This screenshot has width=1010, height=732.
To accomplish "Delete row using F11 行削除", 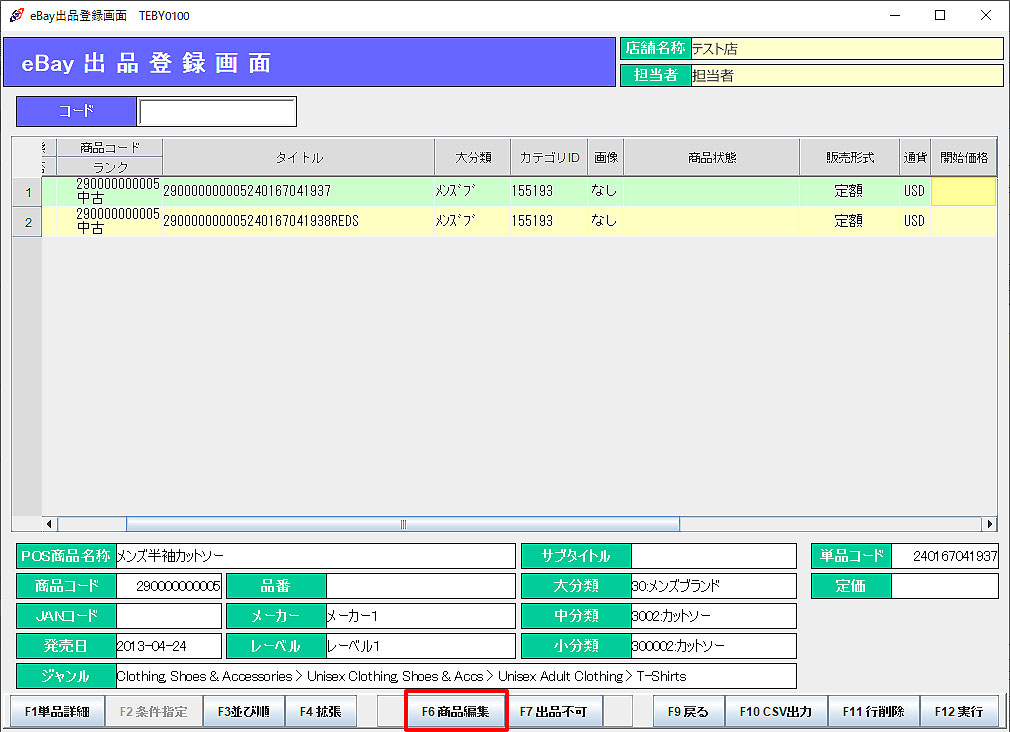I will 873,712.
